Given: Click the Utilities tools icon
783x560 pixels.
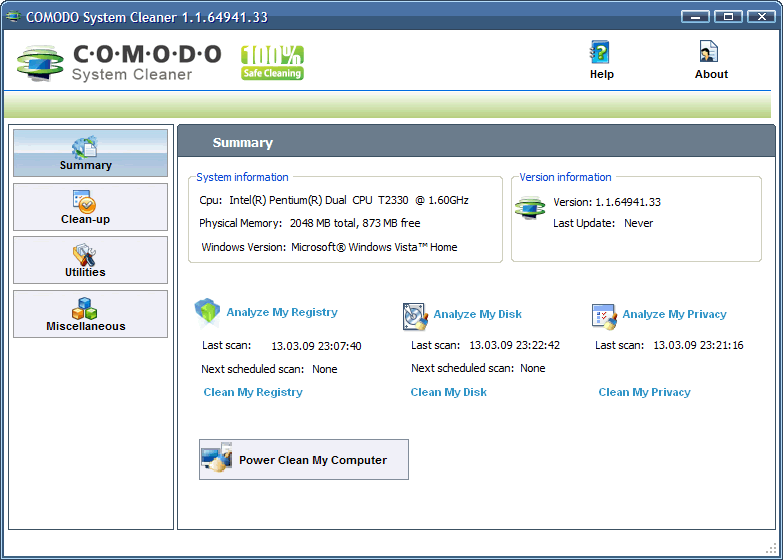Looking at the screenshot, I should (x=84, y=255).
